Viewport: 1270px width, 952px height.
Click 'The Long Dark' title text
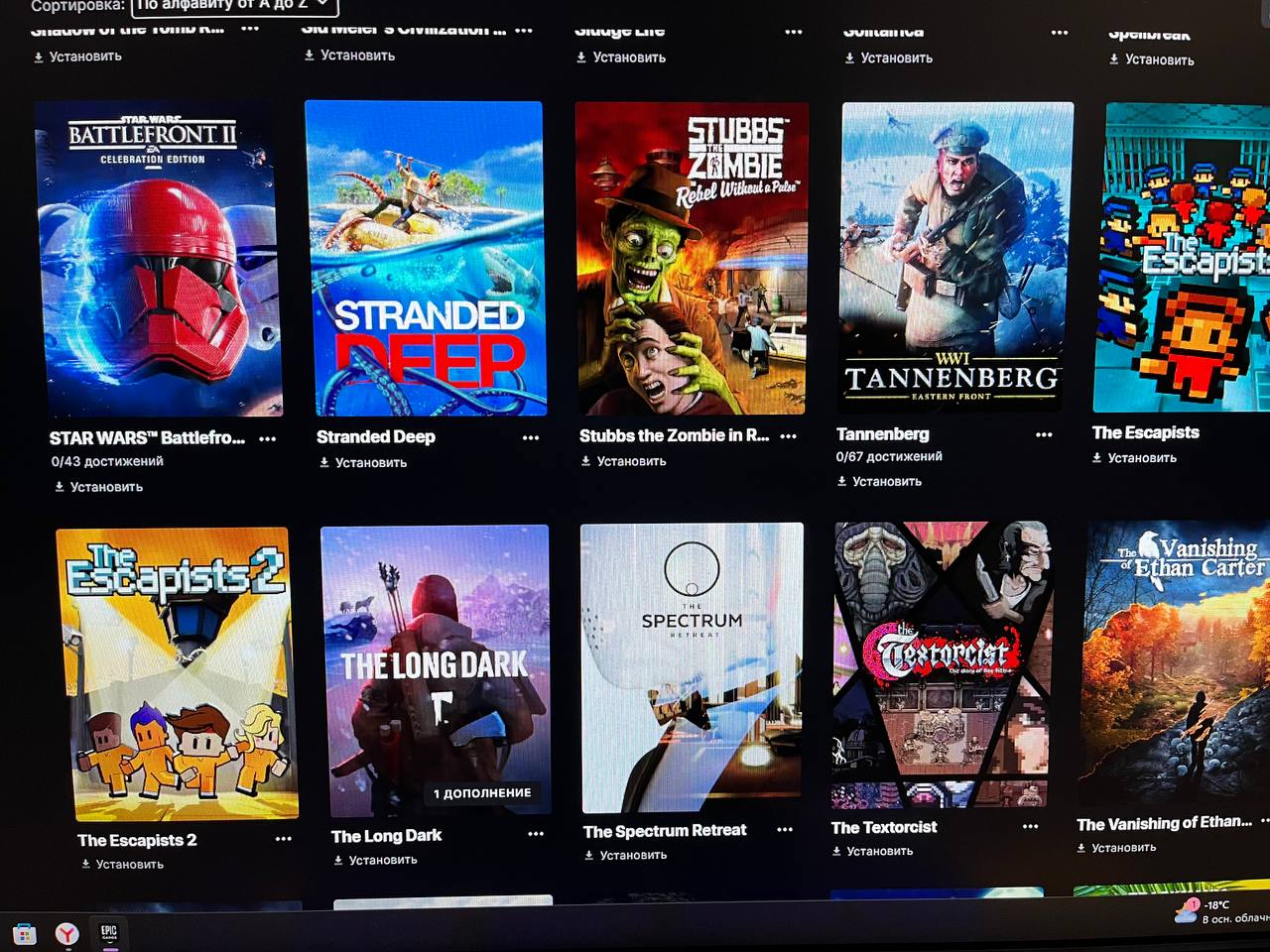pos(387,836)
